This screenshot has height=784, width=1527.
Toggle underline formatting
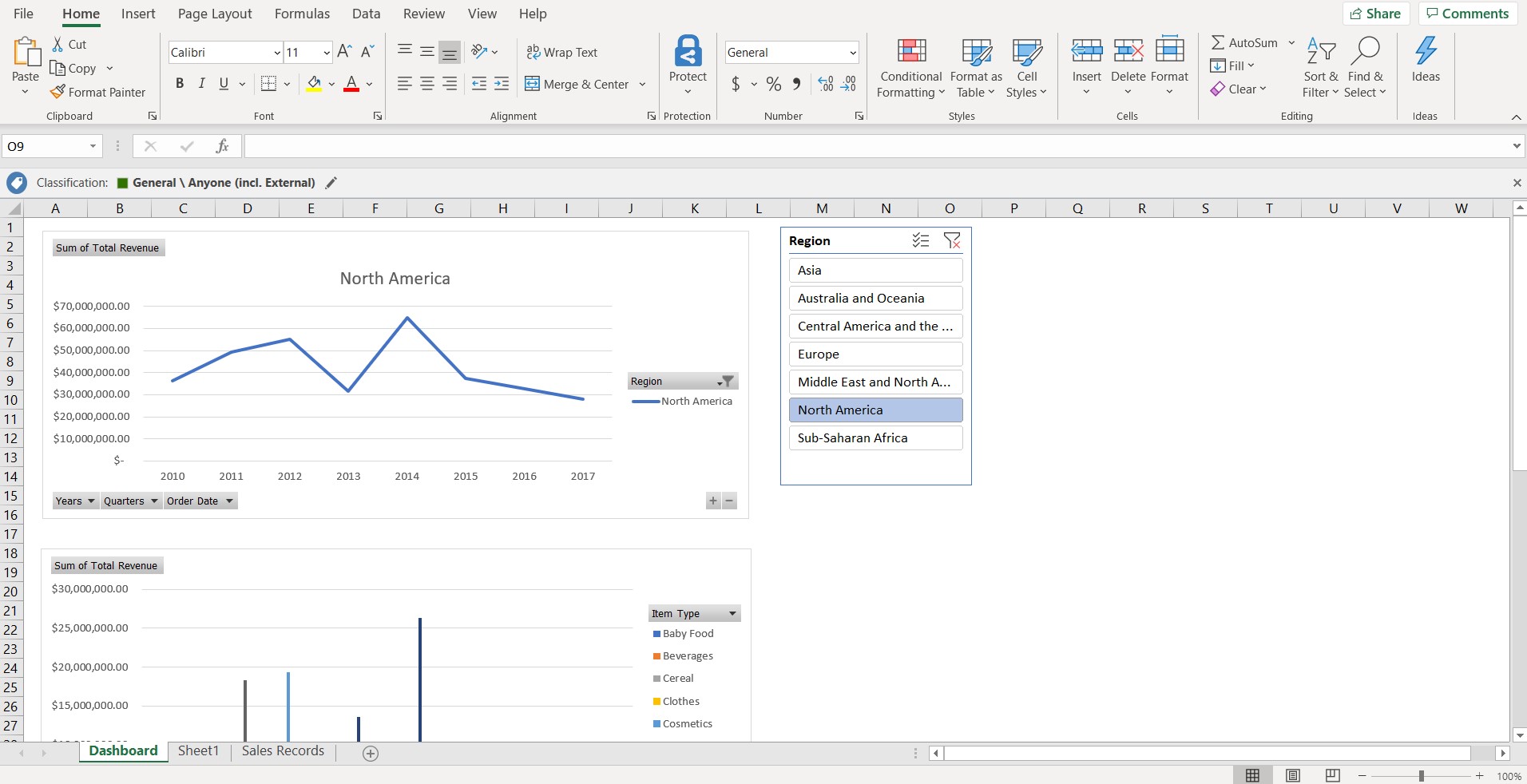(224, 83)
